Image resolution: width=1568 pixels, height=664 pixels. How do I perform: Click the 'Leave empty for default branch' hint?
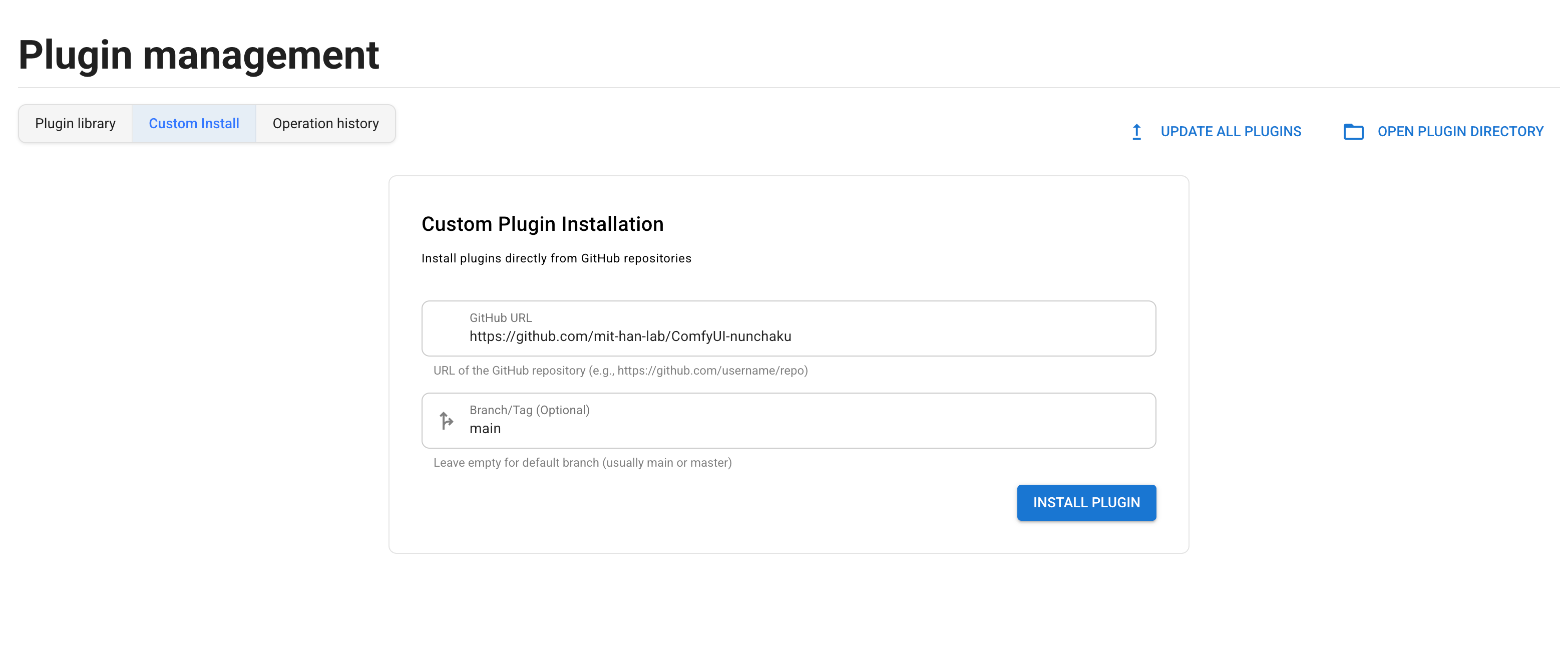582,463
